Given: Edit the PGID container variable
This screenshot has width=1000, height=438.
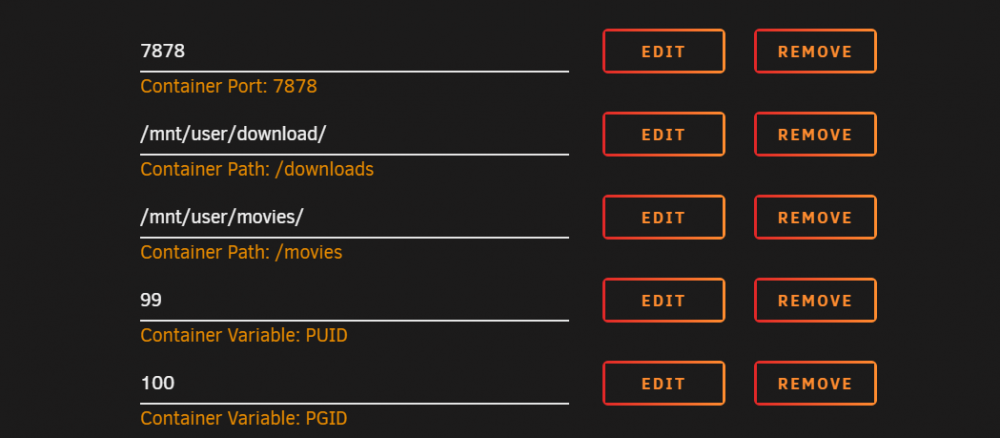Looking at the screenshot, I should point(663,383).
